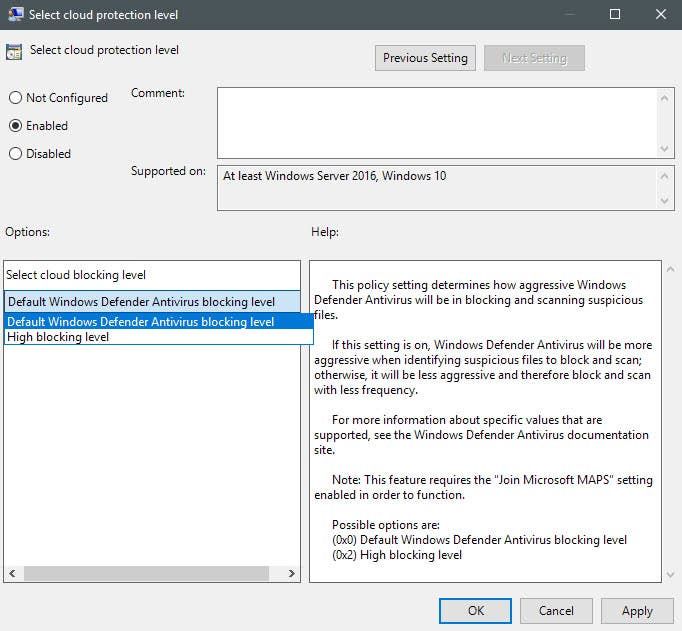Click the Supported on scroll down arrow

pos(664,200)
